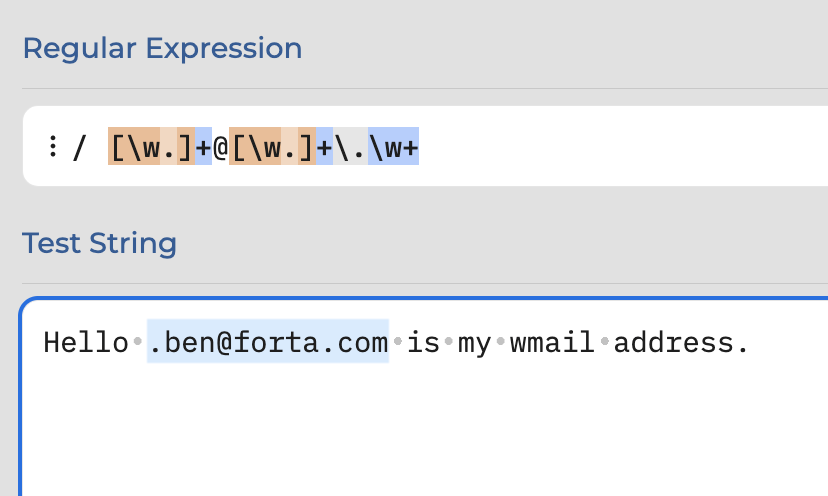This screenshot has width=828, height=496.
Task: Click the blue + quantifier before the @
Action: (x=203, y=146)
